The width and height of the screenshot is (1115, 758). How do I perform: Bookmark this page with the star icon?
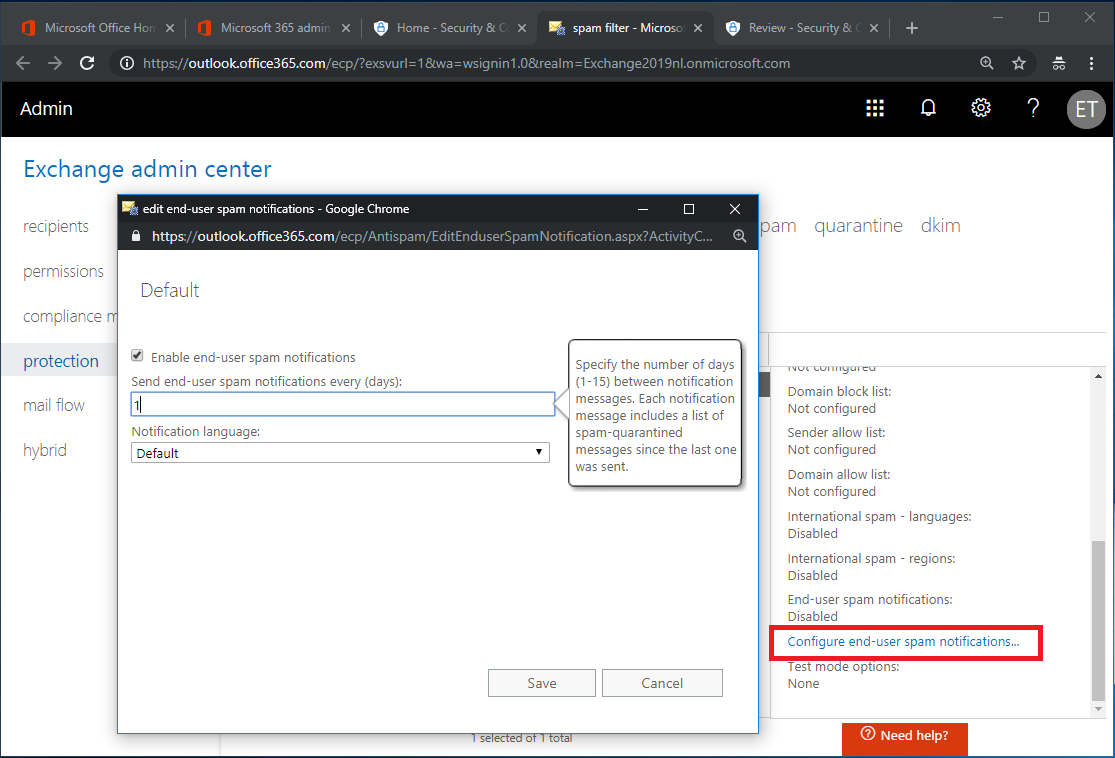click(x=1019, y=63)
